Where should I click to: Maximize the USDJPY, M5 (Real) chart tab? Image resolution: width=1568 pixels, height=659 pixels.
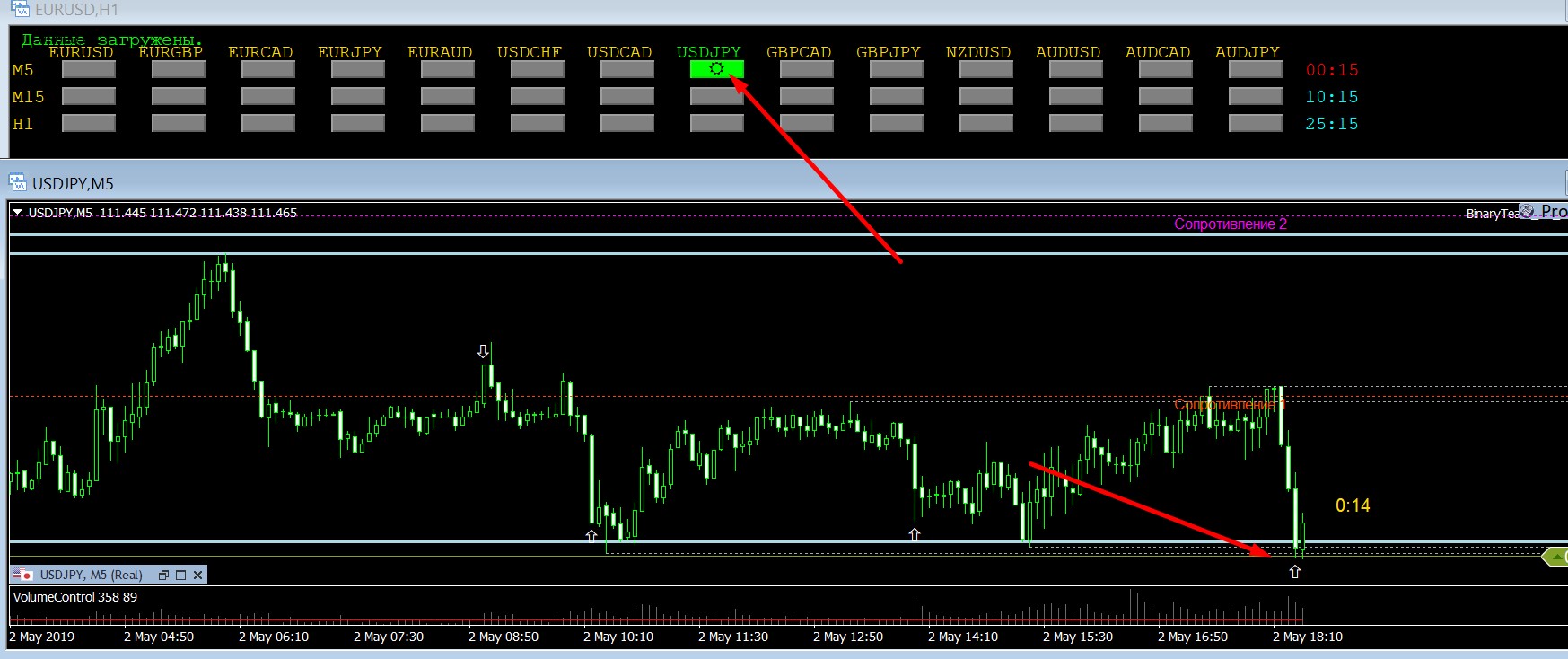(180, 575)
